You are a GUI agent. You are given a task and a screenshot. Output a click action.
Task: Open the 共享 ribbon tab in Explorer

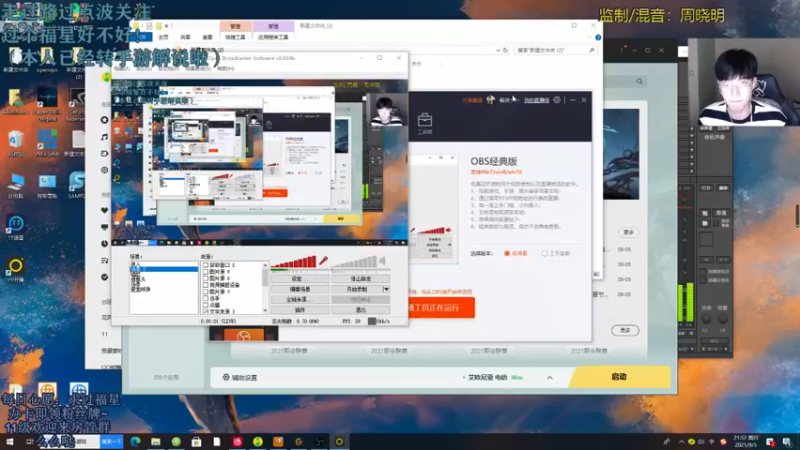(185, 37)
